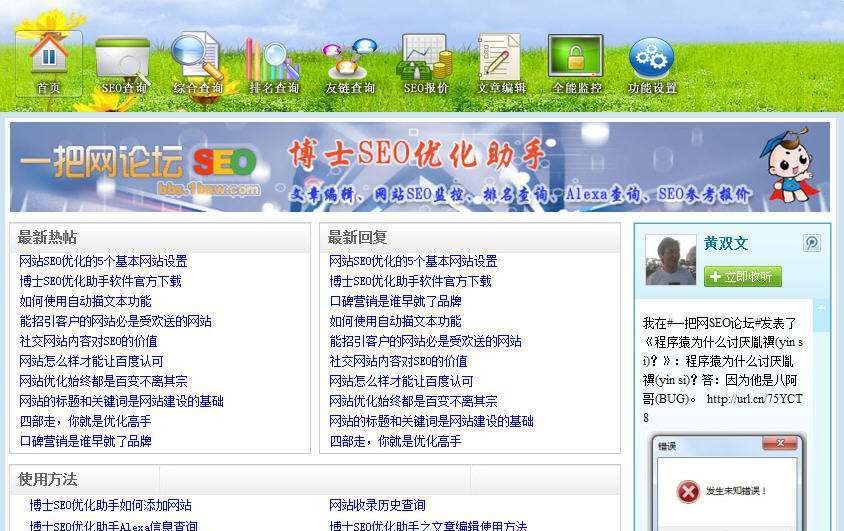
Task: Open 网站收录历史查询 guide link
Action: click(x=377, y=505)
